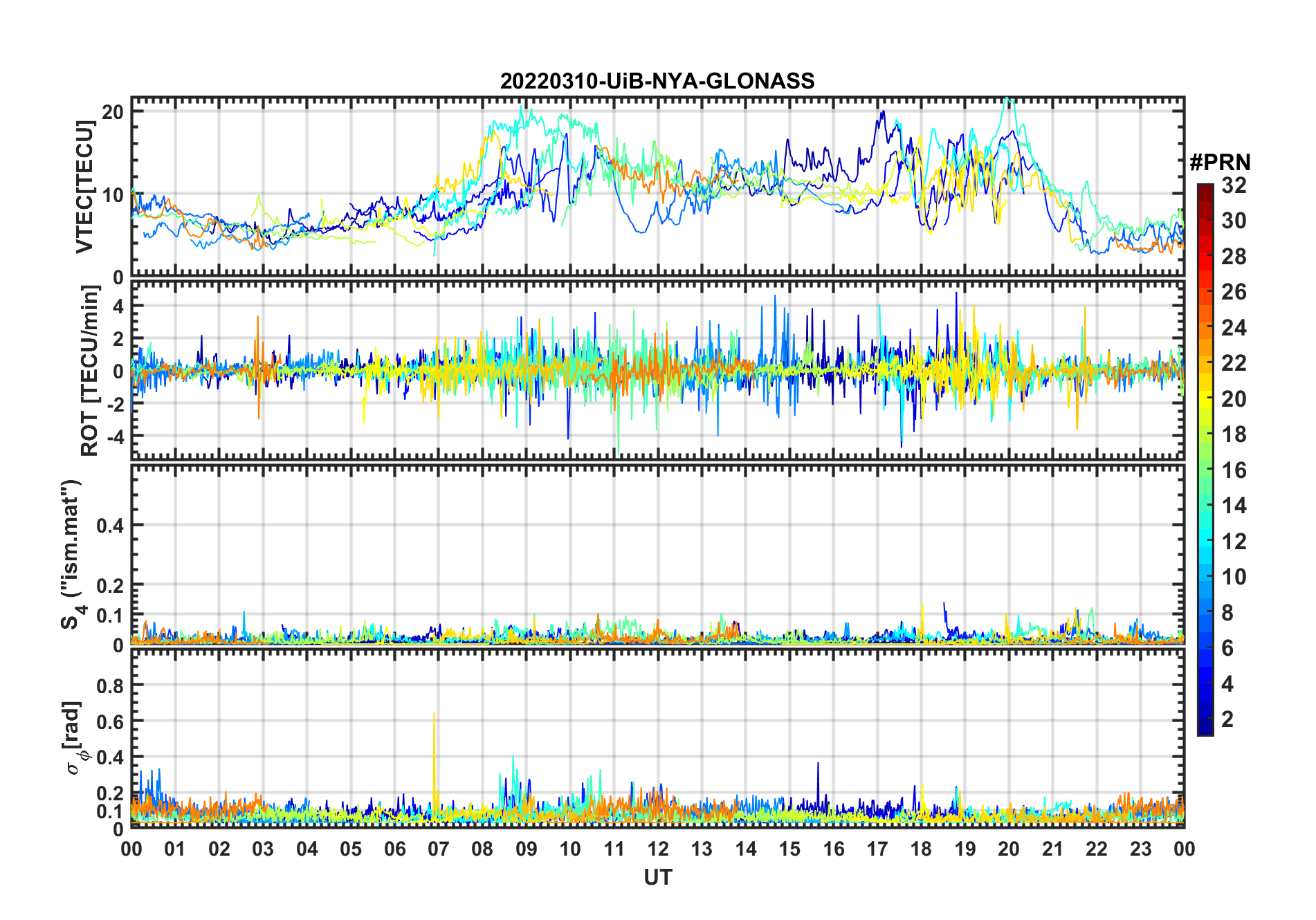The height and width of the screenshot is (920, 1316).
Task: Click colorbar tick label 10
Action: pyautogui.click(x=1234, y=577)
